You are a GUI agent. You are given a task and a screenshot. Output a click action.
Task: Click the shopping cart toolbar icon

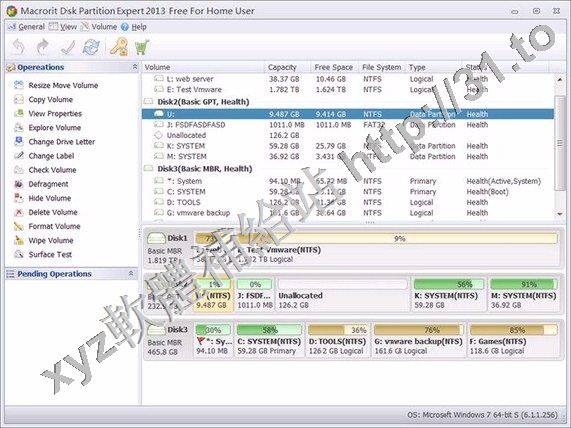(x=142, y=47)
